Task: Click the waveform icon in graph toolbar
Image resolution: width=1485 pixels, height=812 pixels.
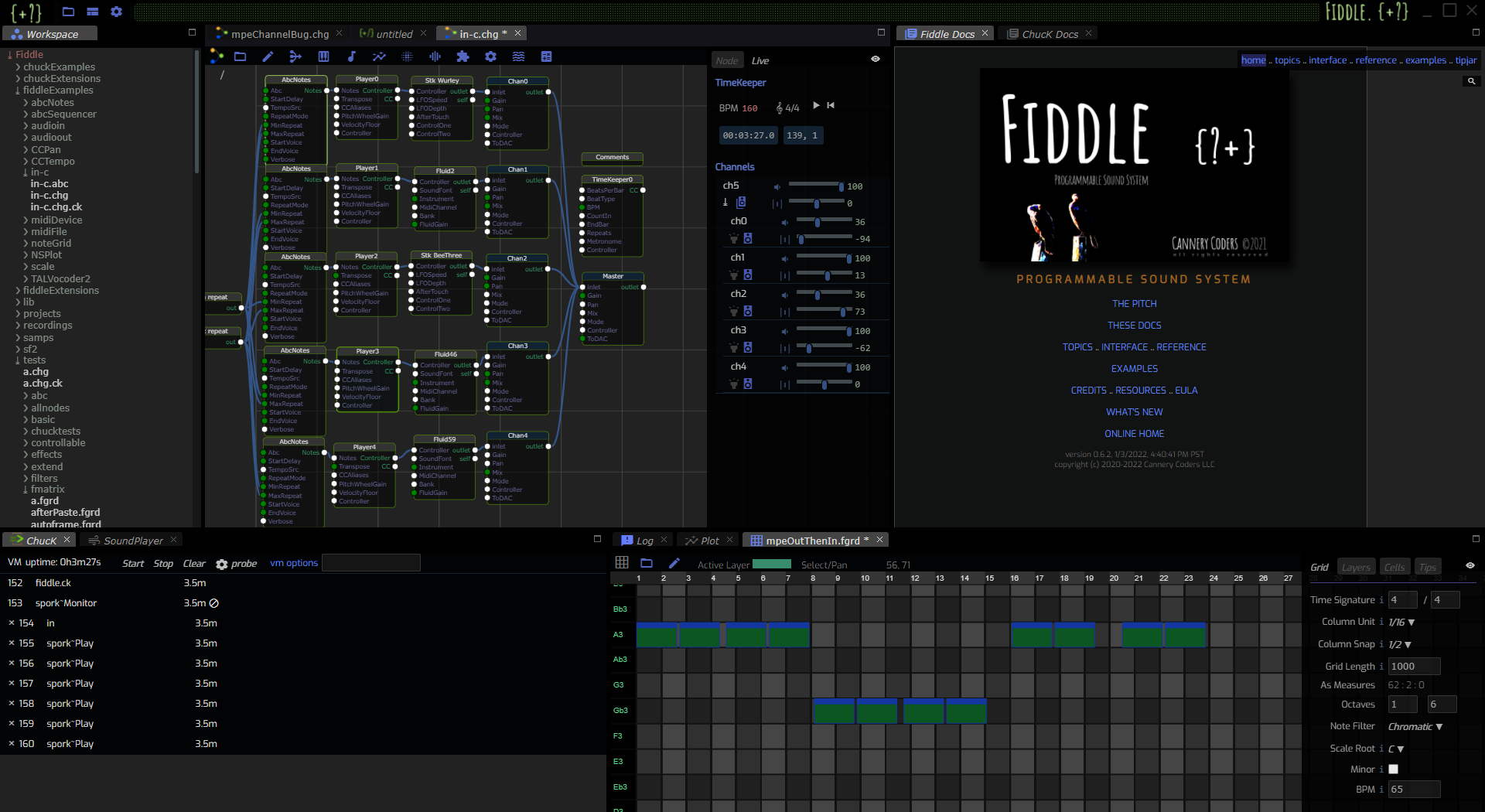Action: click(x=435, y=56)
